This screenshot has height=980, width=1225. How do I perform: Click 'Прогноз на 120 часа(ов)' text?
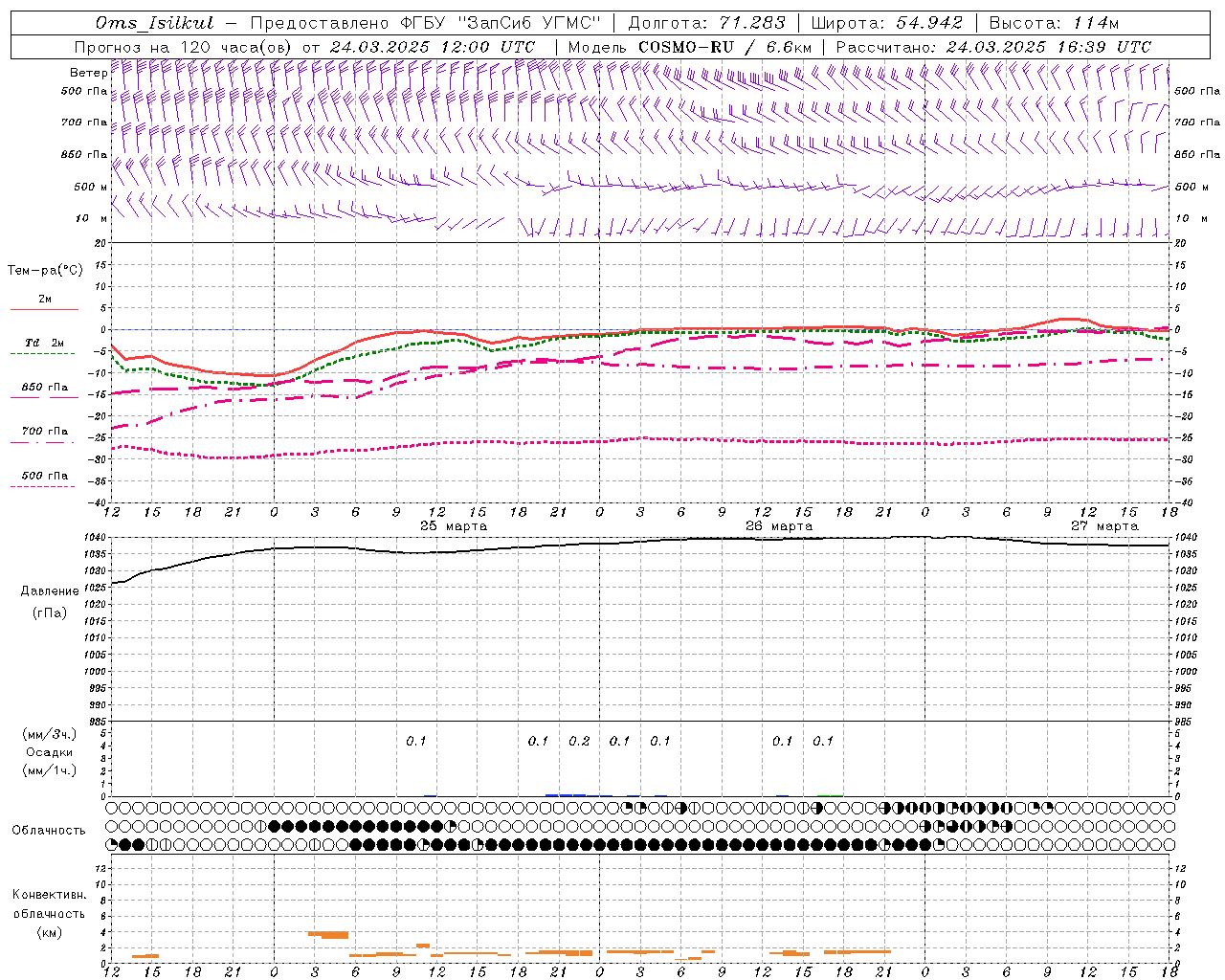tap(184, 47)
